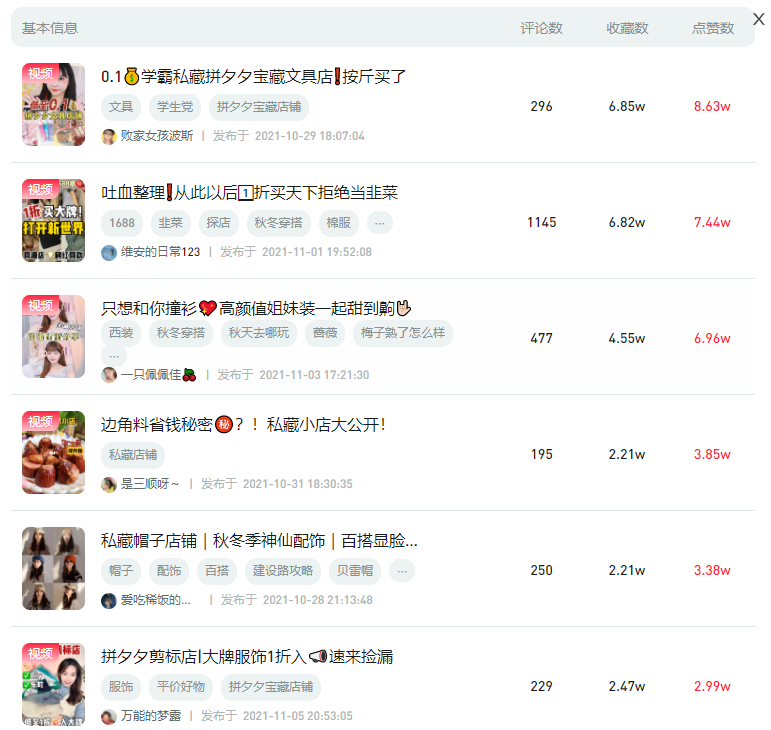Image resolution: width=771 pixels, height=730 pixels.
Task: Open the 文具 tag
Action: 121,107
